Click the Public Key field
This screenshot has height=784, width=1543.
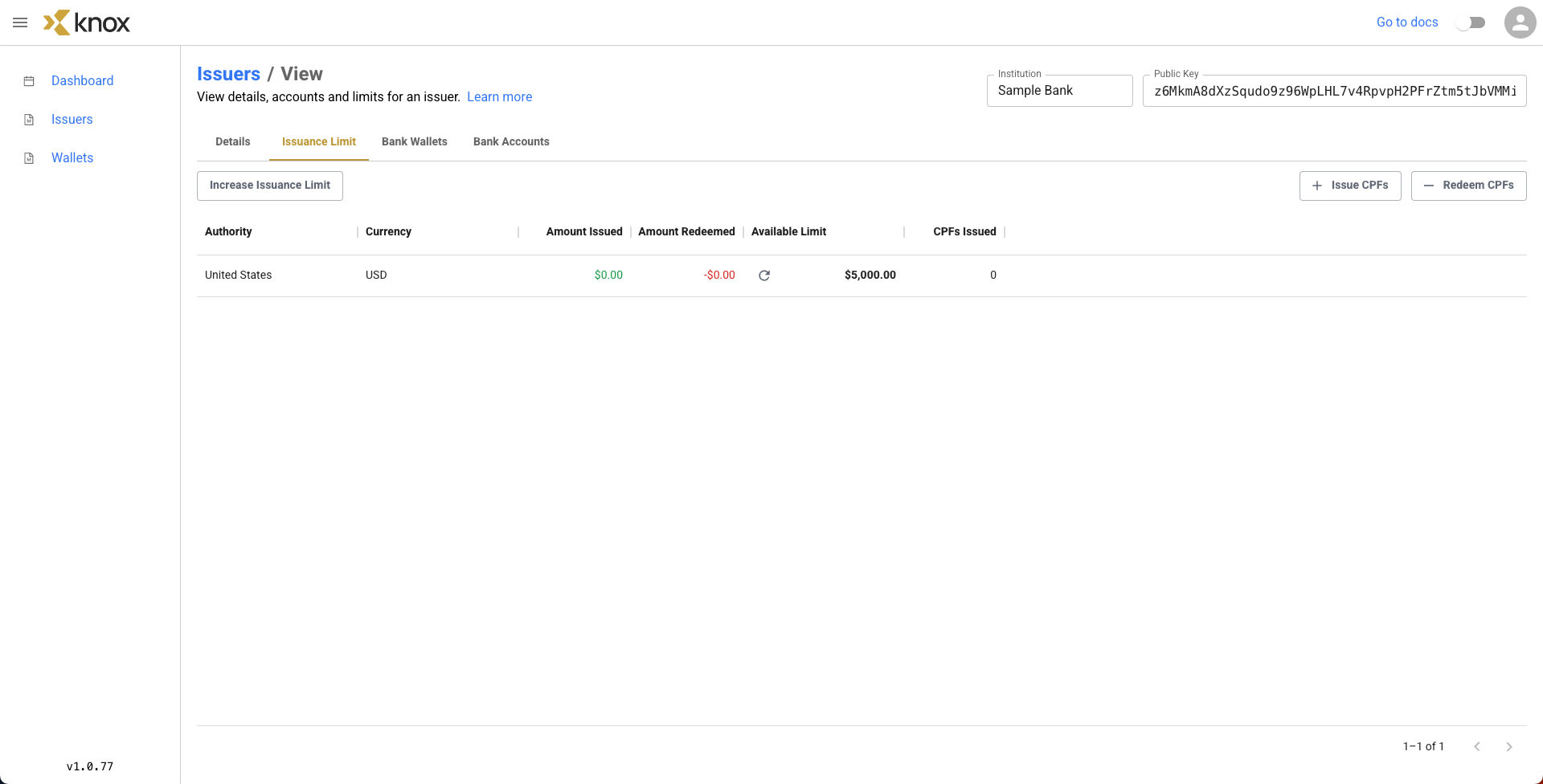pos(1334,91)
